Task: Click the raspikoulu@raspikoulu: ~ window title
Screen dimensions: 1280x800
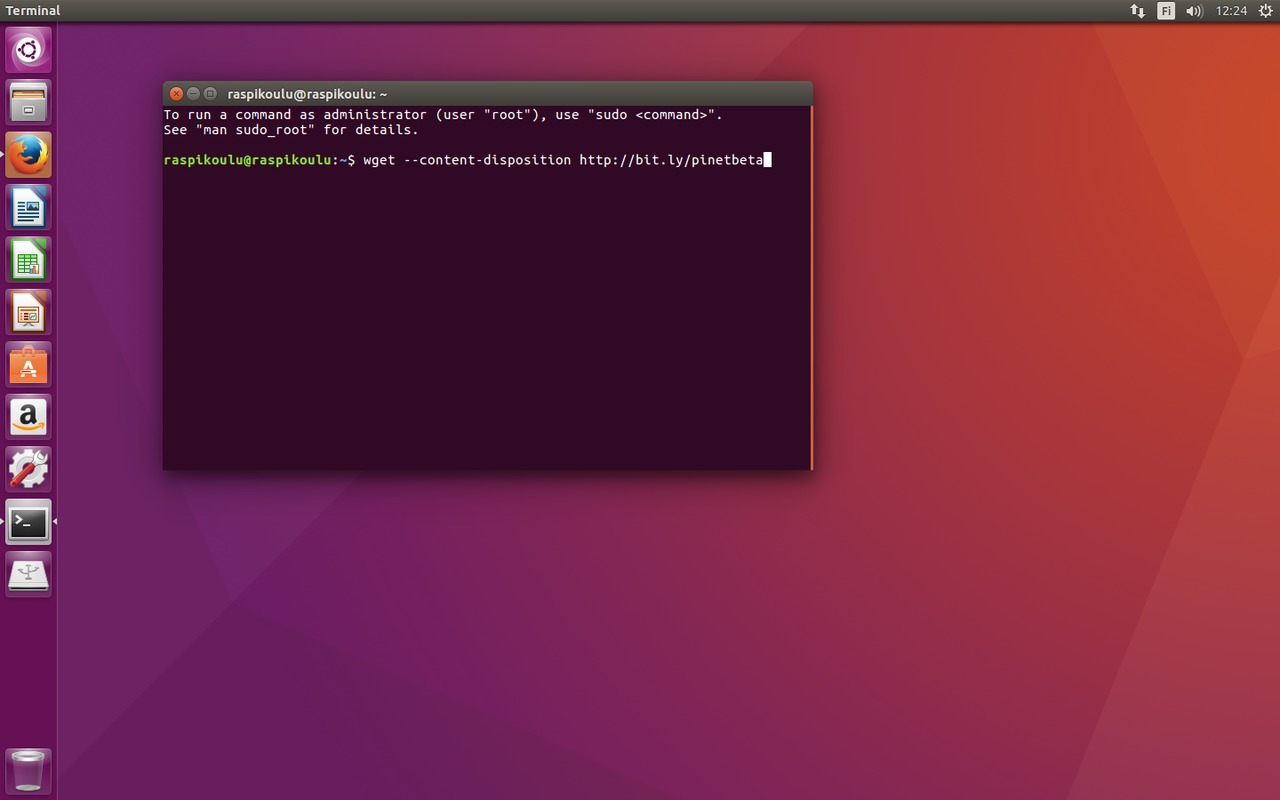Action: 307,94
